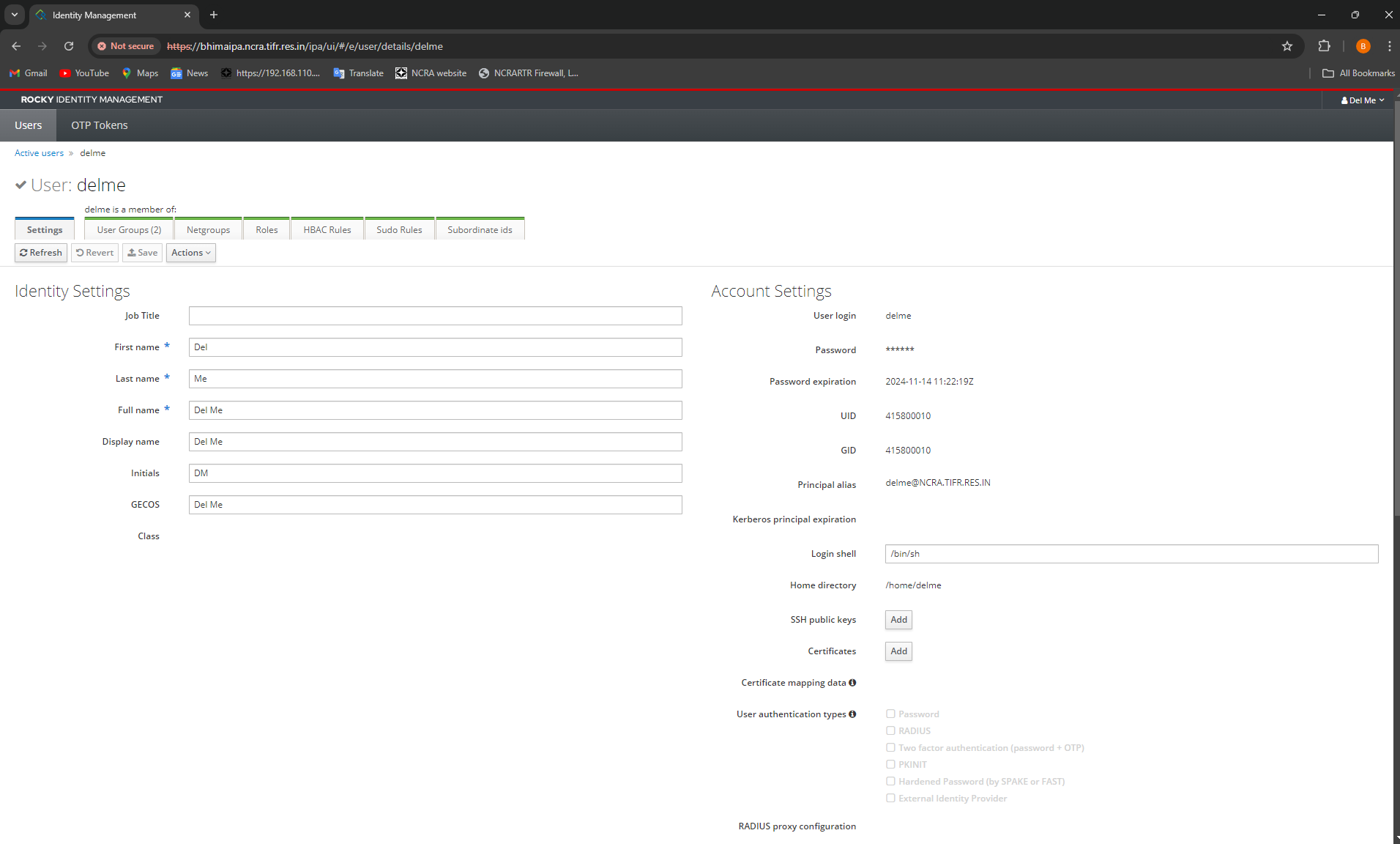The image size is (1400, 844).
Task: Add a certificate
Action: [898, 651]
